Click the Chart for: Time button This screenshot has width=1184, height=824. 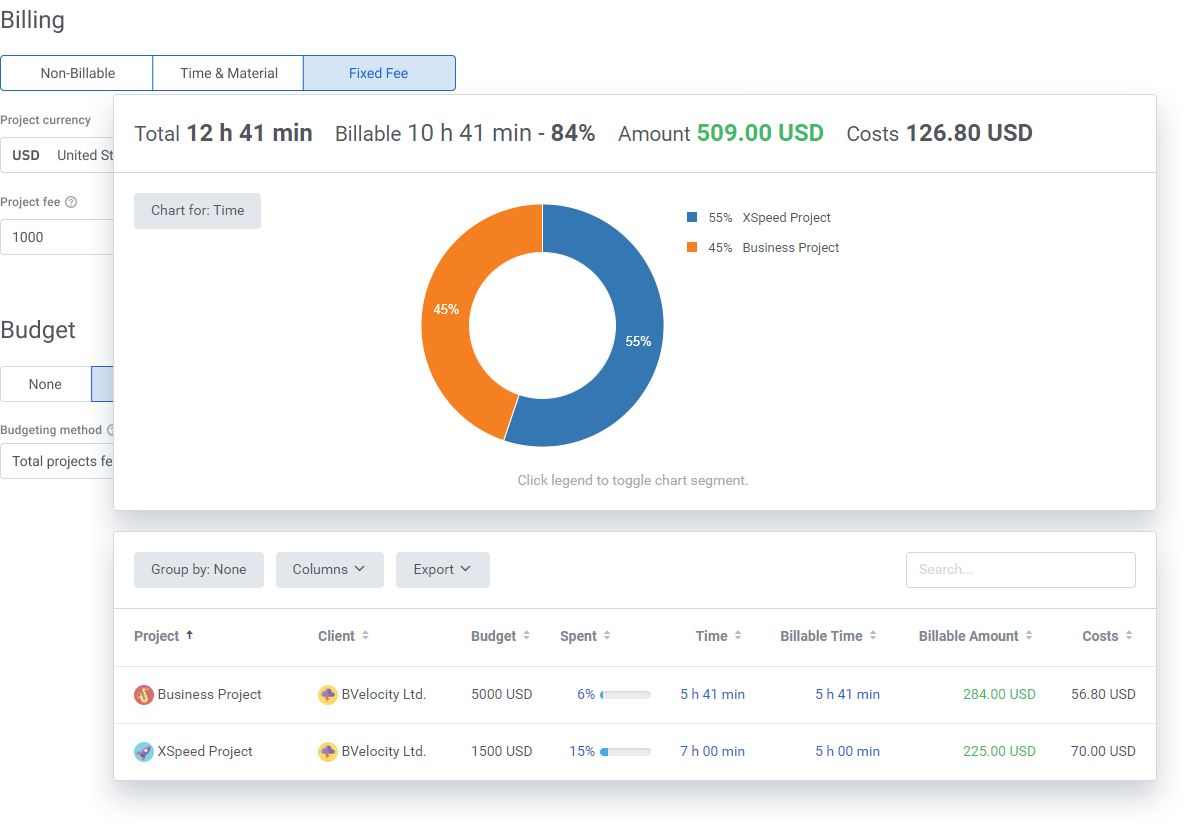[x=197, y=210]
